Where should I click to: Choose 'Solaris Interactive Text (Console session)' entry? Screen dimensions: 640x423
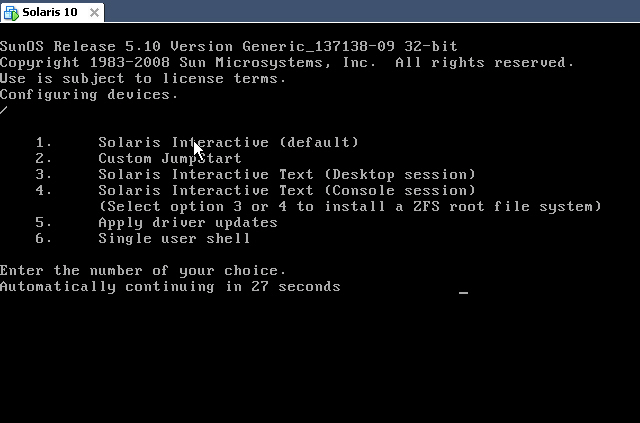[x=286, y=190]
